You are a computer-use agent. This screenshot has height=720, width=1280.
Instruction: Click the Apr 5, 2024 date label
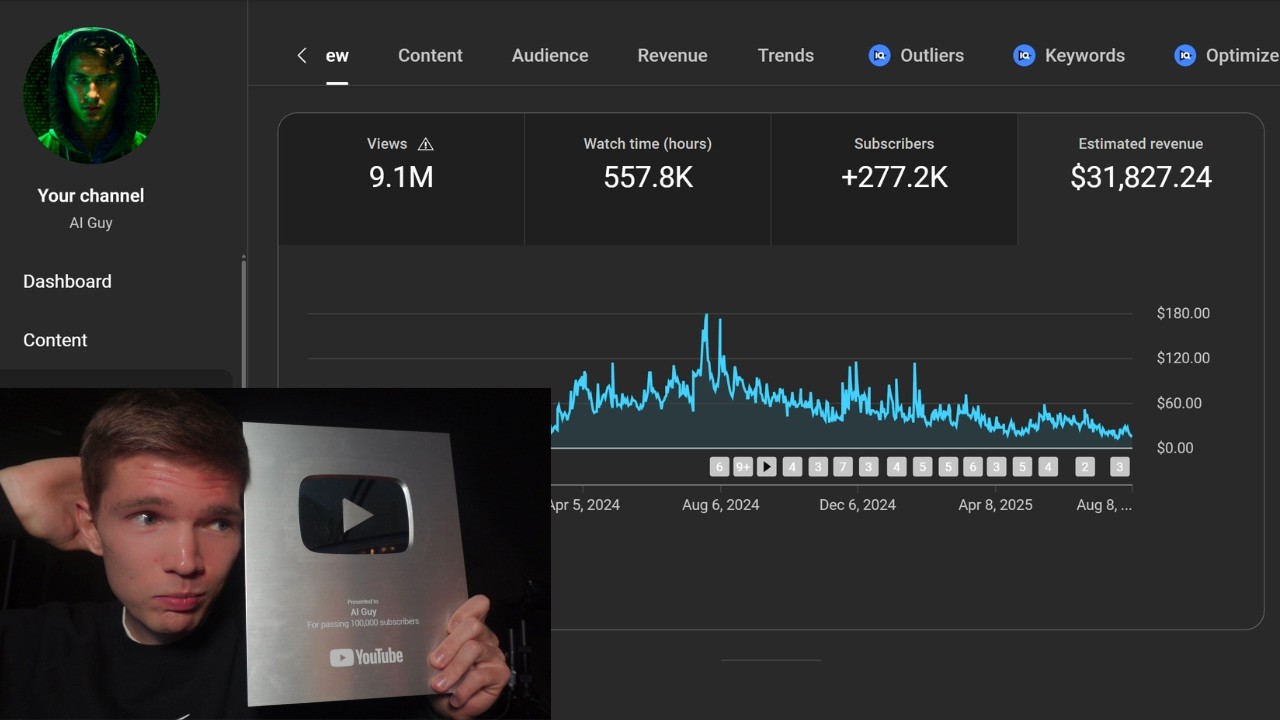585,505
